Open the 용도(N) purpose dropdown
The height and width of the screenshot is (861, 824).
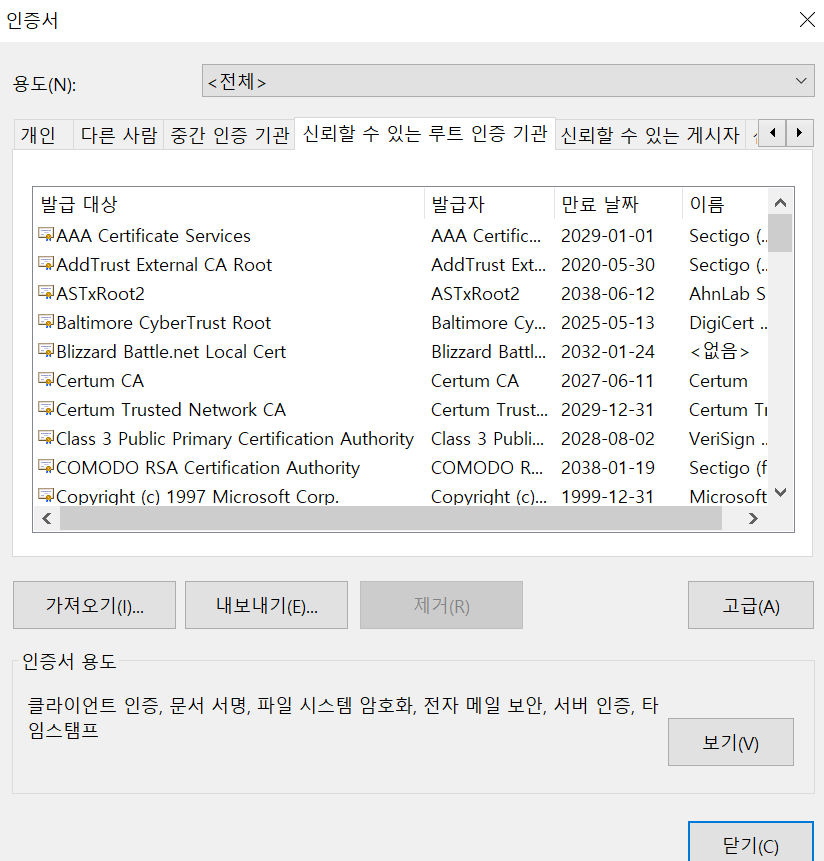coord(508,81)
